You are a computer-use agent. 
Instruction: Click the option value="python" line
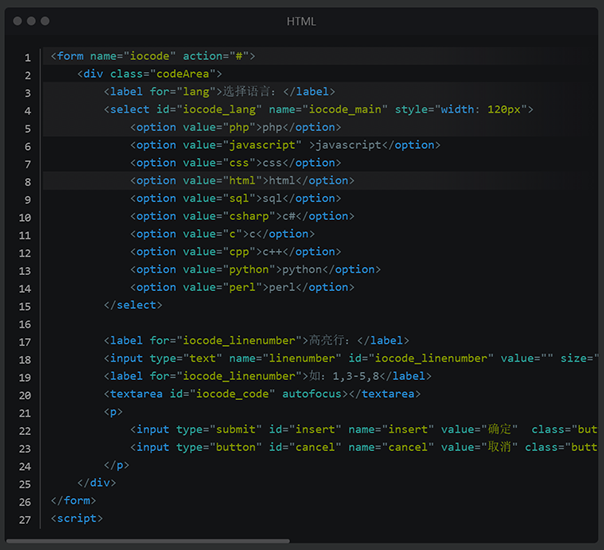point(256,269)
